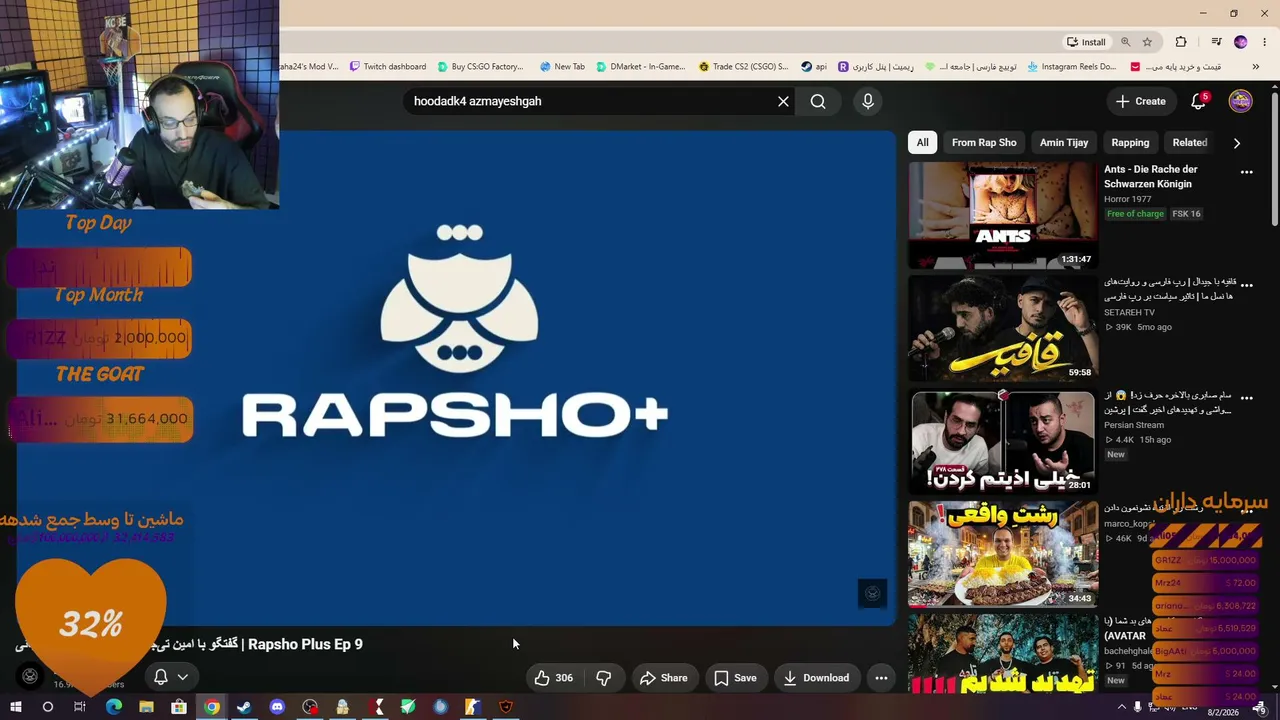Open Task View on the taskbar
1280x720 pixels.
pyautogui.click(x=80, y=707)
